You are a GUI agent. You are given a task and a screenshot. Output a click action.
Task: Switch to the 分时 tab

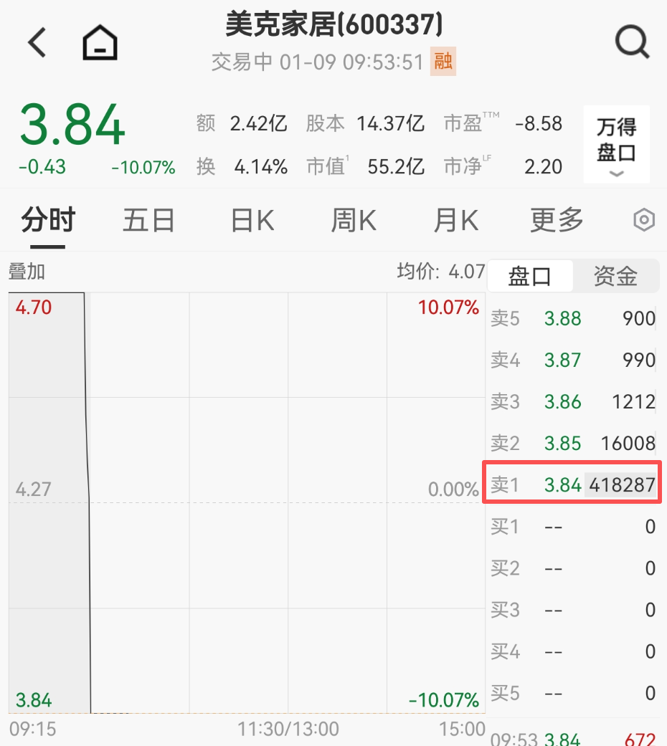(x=48, y=220)
